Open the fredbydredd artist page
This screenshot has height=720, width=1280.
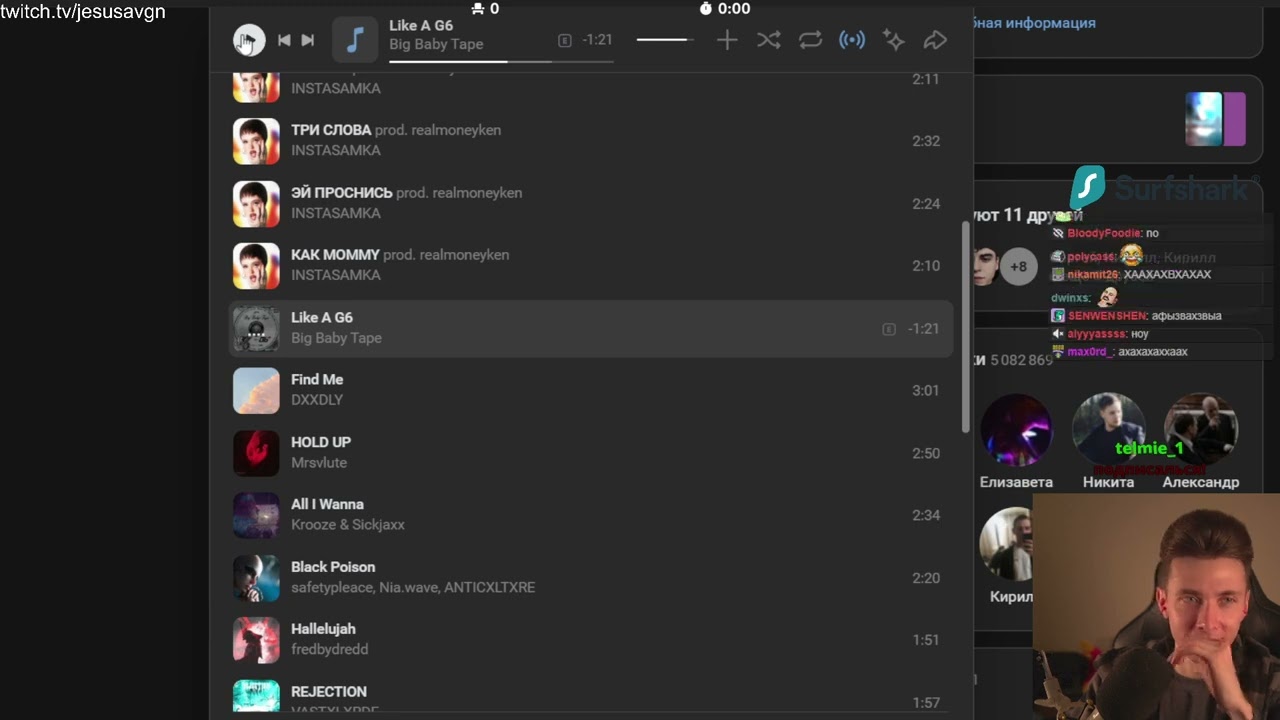(x=330, y=649)
